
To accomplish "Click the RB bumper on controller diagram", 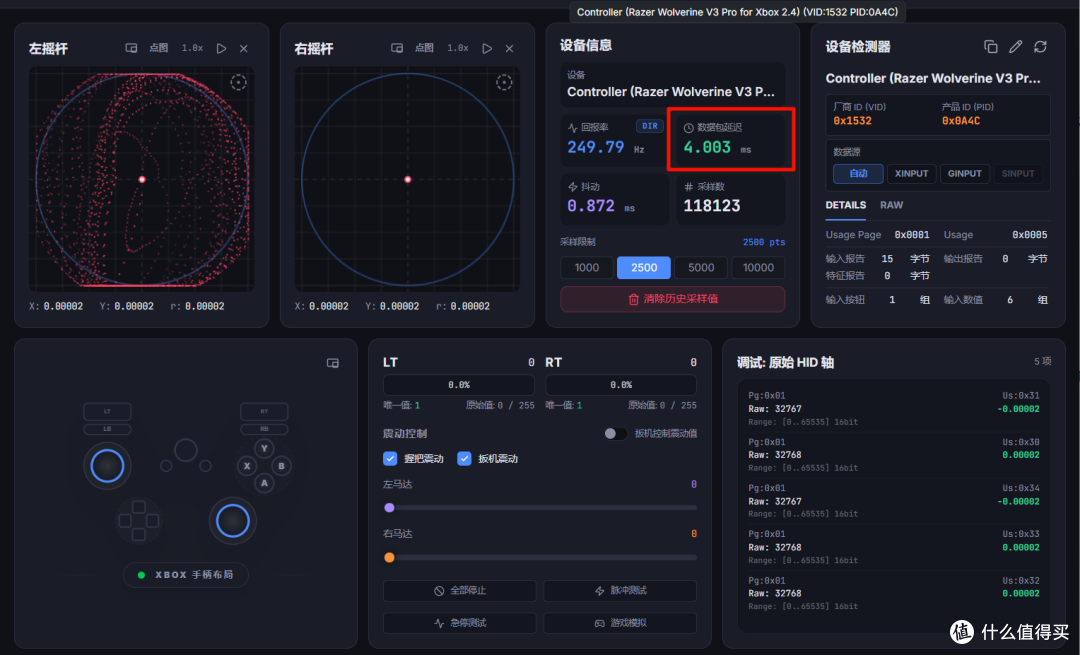I will (x=264, y=428).
